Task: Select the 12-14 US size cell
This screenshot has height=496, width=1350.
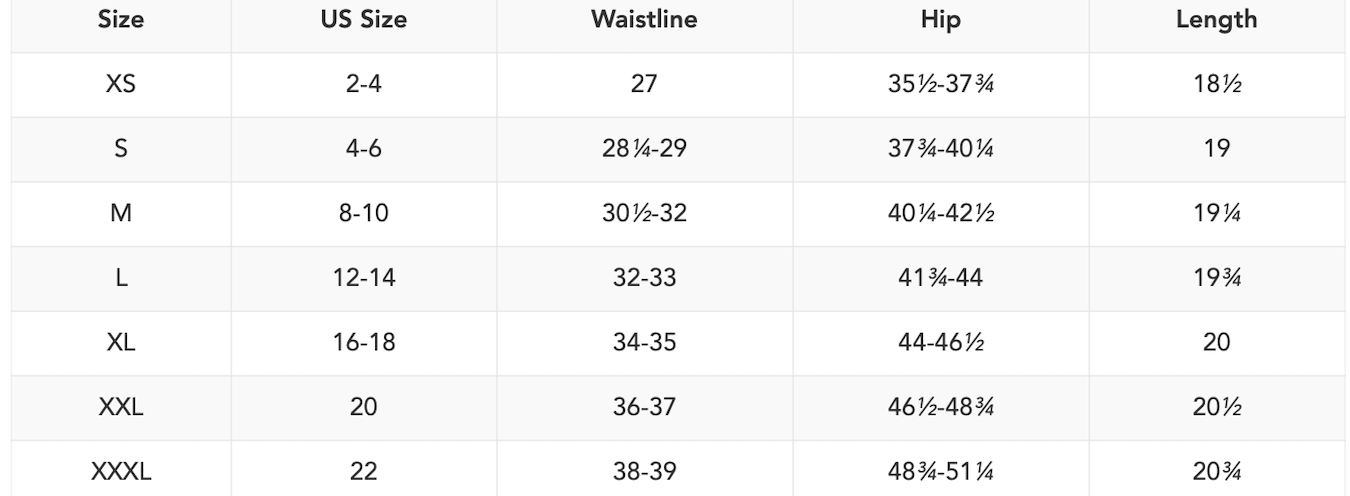Action: [364, 278]
